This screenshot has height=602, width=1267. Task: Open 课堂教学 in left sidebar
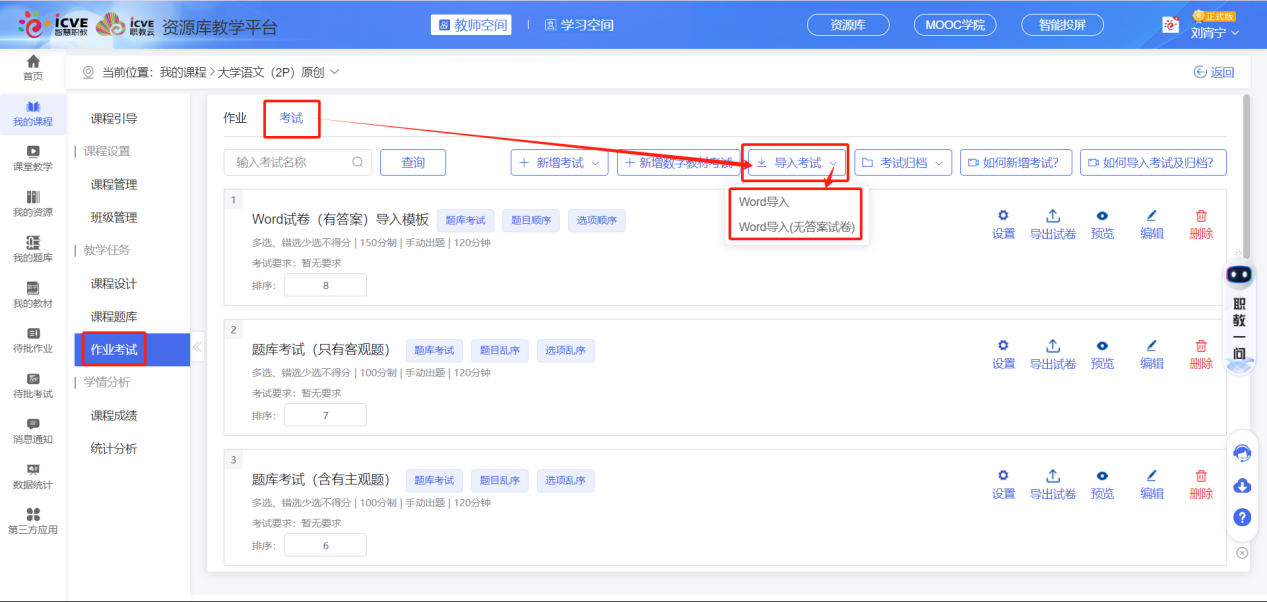pyautogui.click(x=33, y=157)
